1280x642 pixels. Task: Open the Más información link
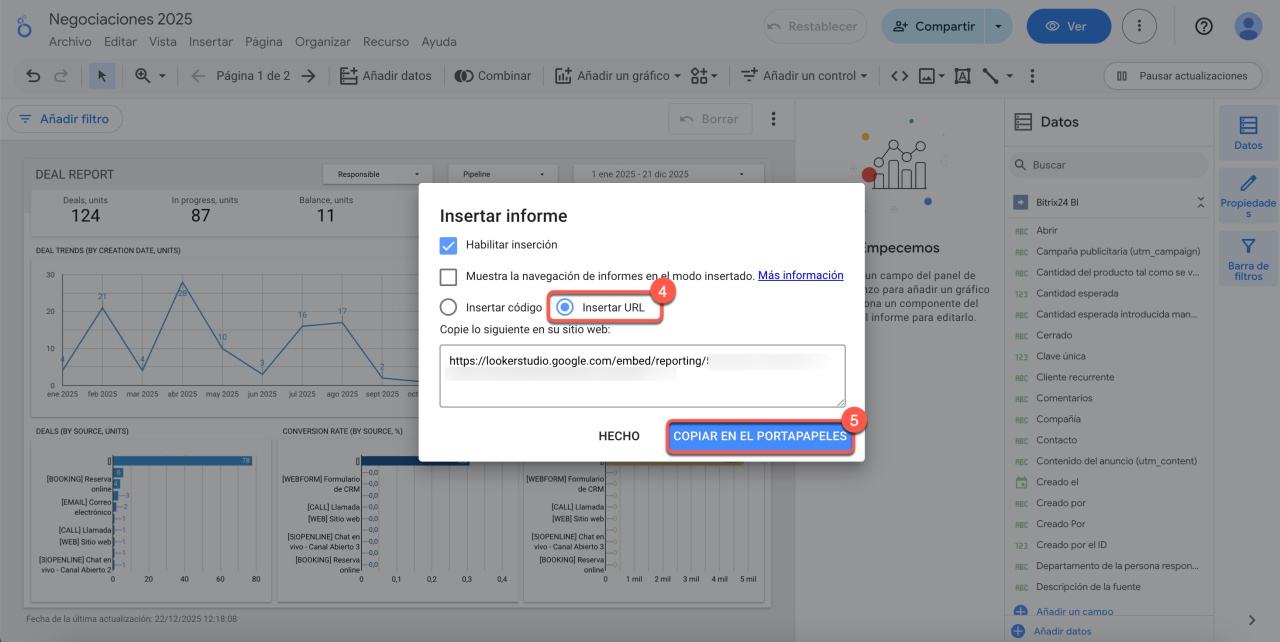[x=800, y=276]
